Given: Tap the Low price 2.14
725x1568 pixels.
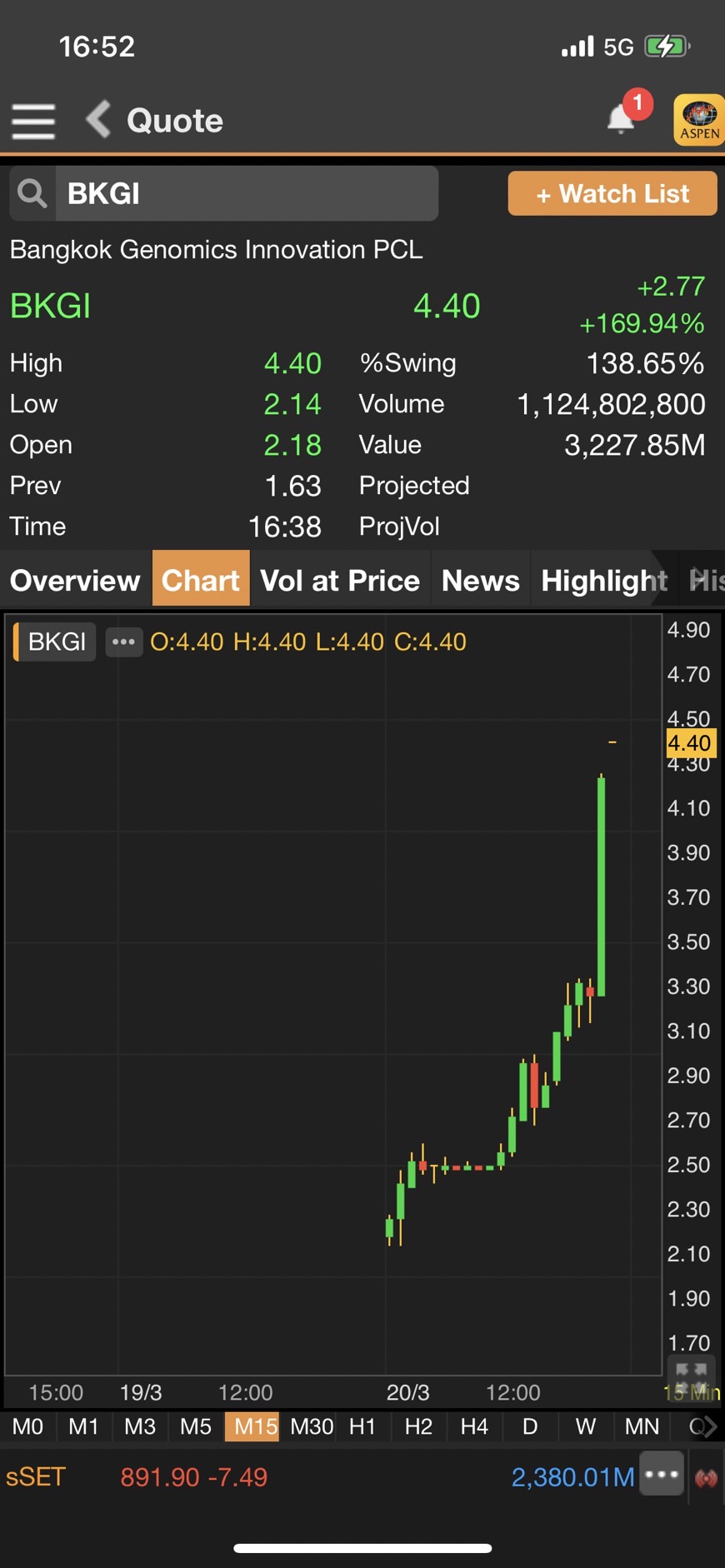Looking at the screenshot, I should click(292, 404).
